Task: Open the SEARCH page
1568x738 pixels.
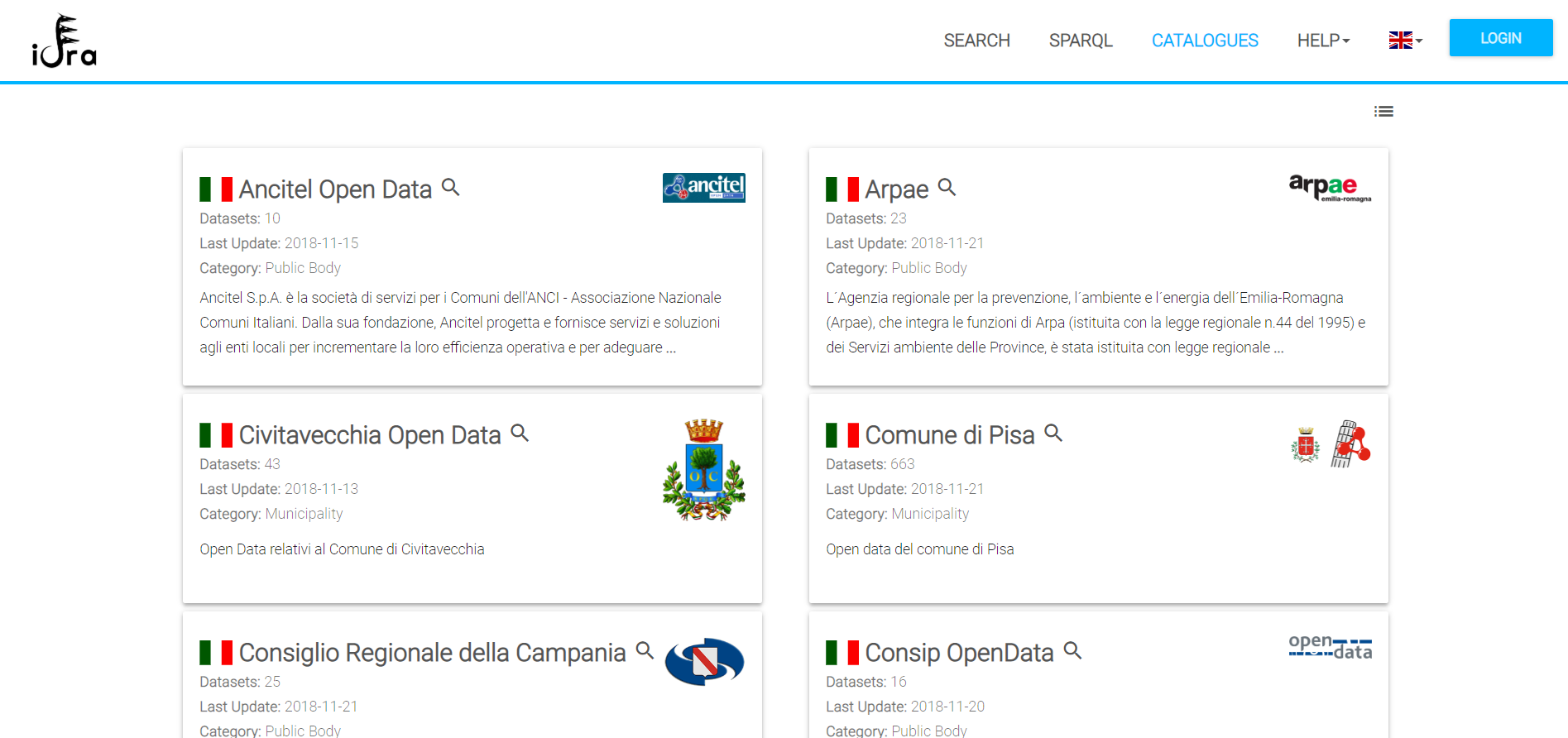Action: pyautogui.click(x=976, y=41)
